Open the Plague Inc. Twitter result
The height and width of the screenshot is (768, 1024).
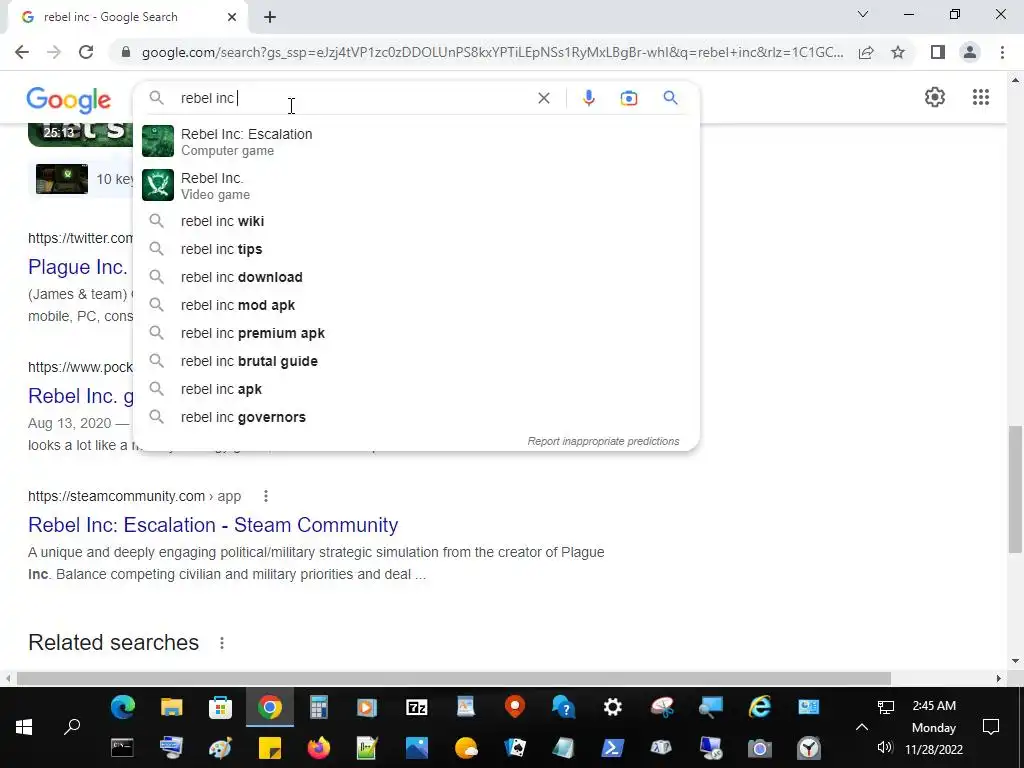(78, 267)
